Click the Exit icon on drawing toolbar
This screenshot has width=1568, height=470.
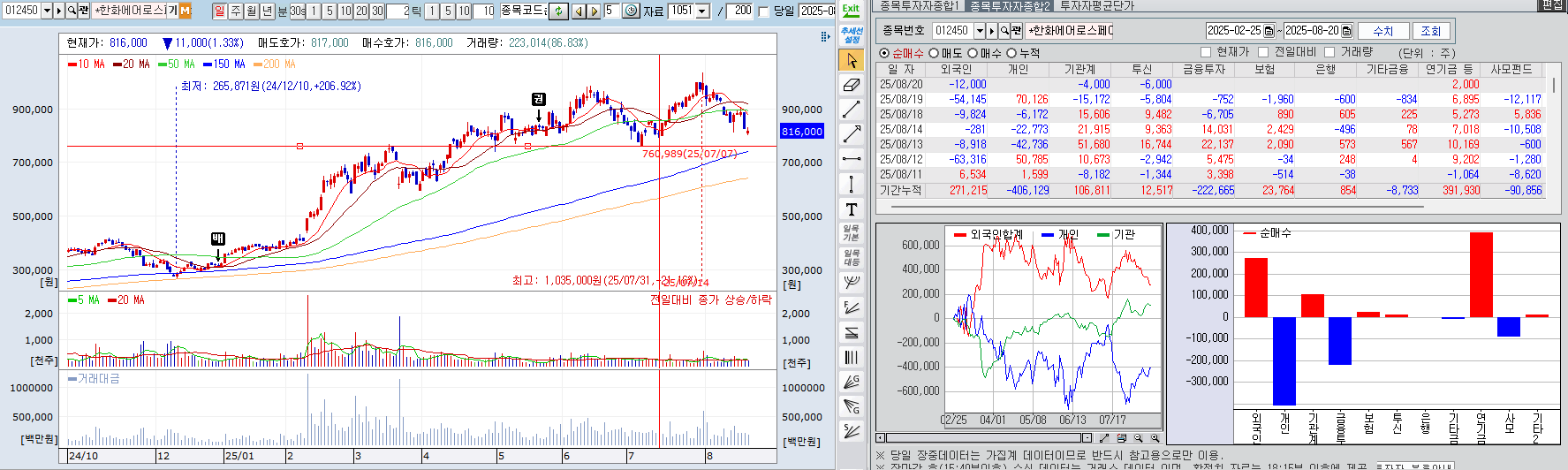point(851,11)
